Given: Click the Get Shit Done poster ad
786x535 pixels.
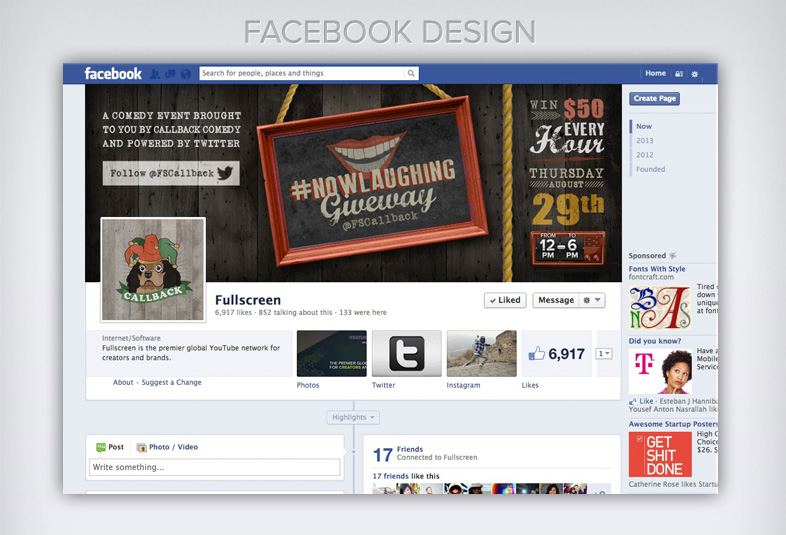Looking at the screenshot, I should click(x=660, y=454).
